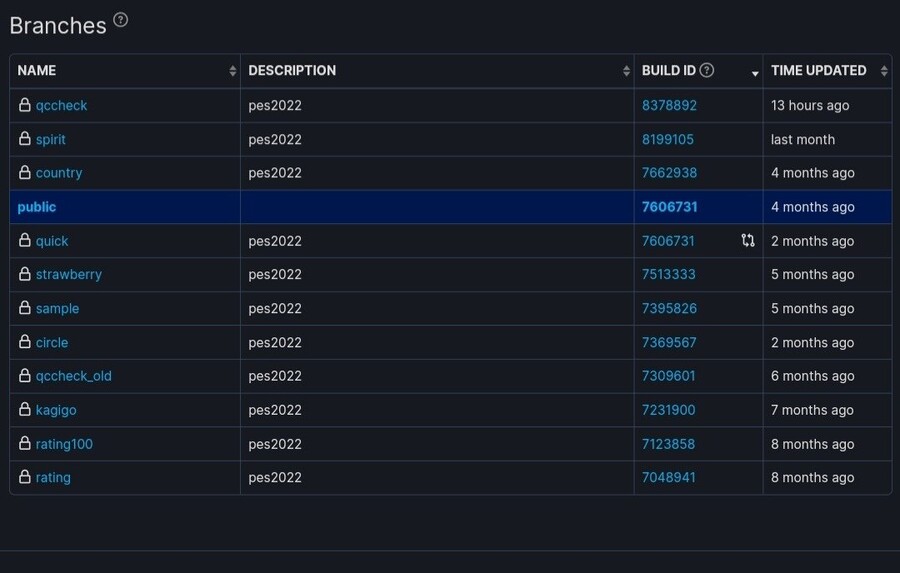Open the sample branch
The height and width of the screenshot is (573, 900).
click(x=57, y=309)
